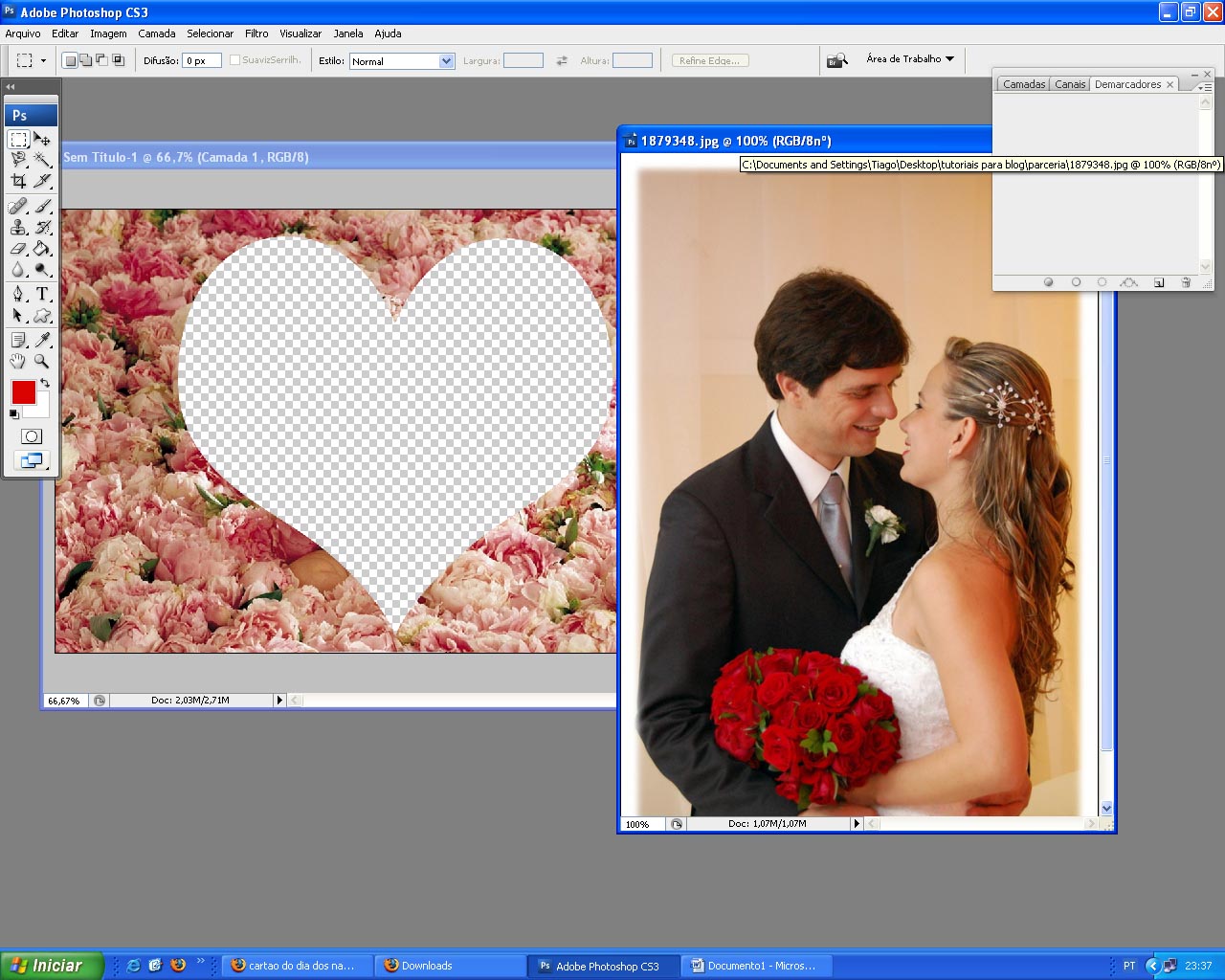This screenshot has width=1225, height=980.
Task: Toggle Quick Mask mode
Action: [32, 436]
